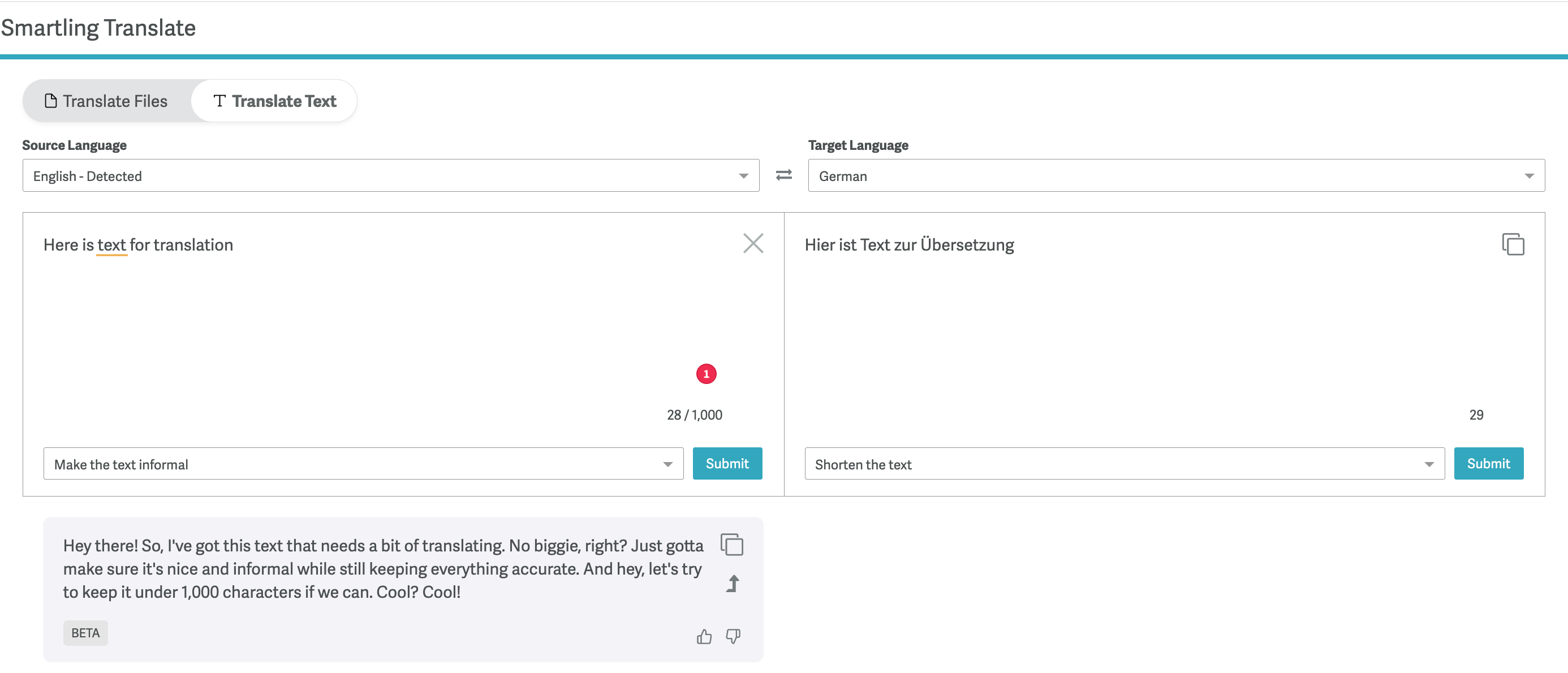Screen dimensions: 1568x673
Task: Give thumbs down to the suggestion
Action: 734,636
